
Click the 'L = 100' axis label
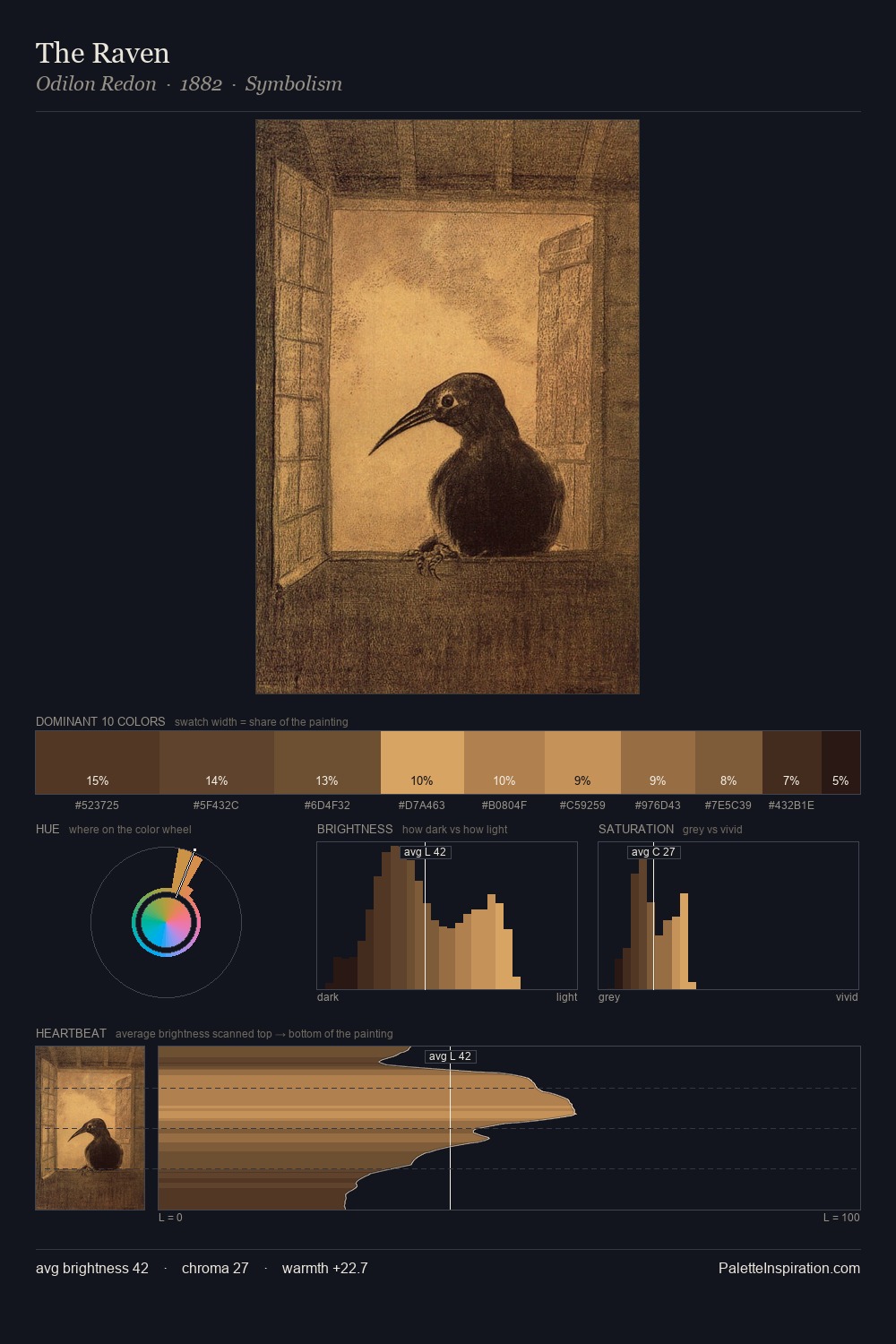click(841, 1217)
